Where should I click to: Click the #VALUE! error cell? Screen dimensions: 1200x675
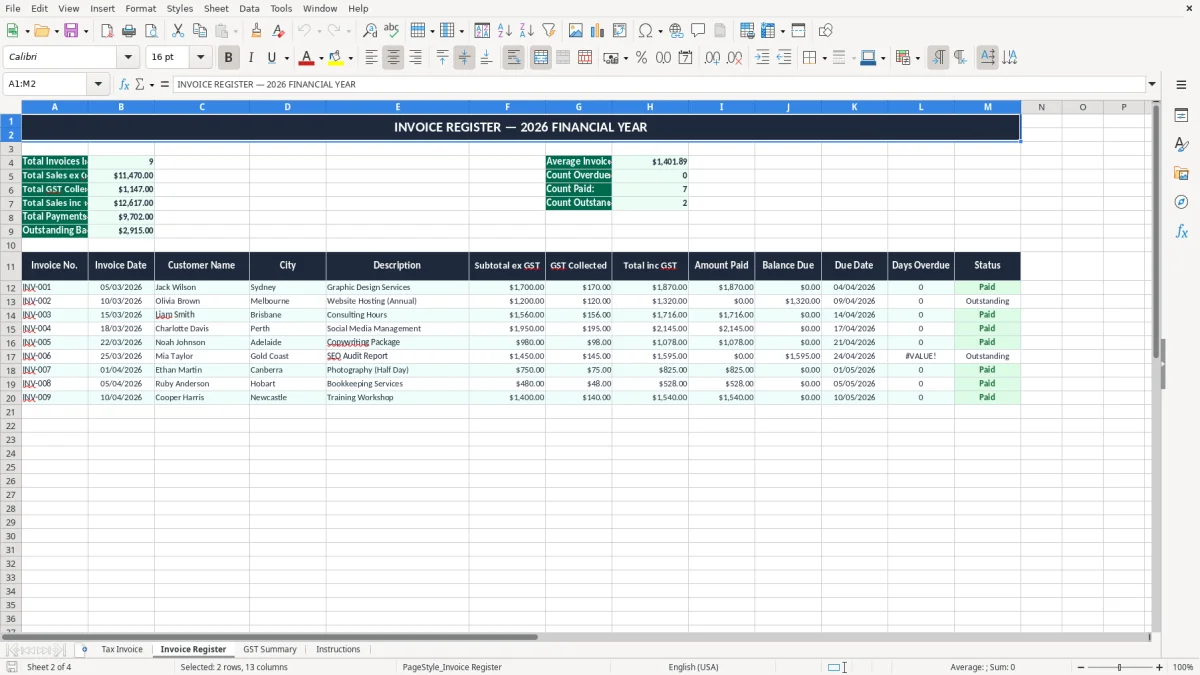click(921, 356)
